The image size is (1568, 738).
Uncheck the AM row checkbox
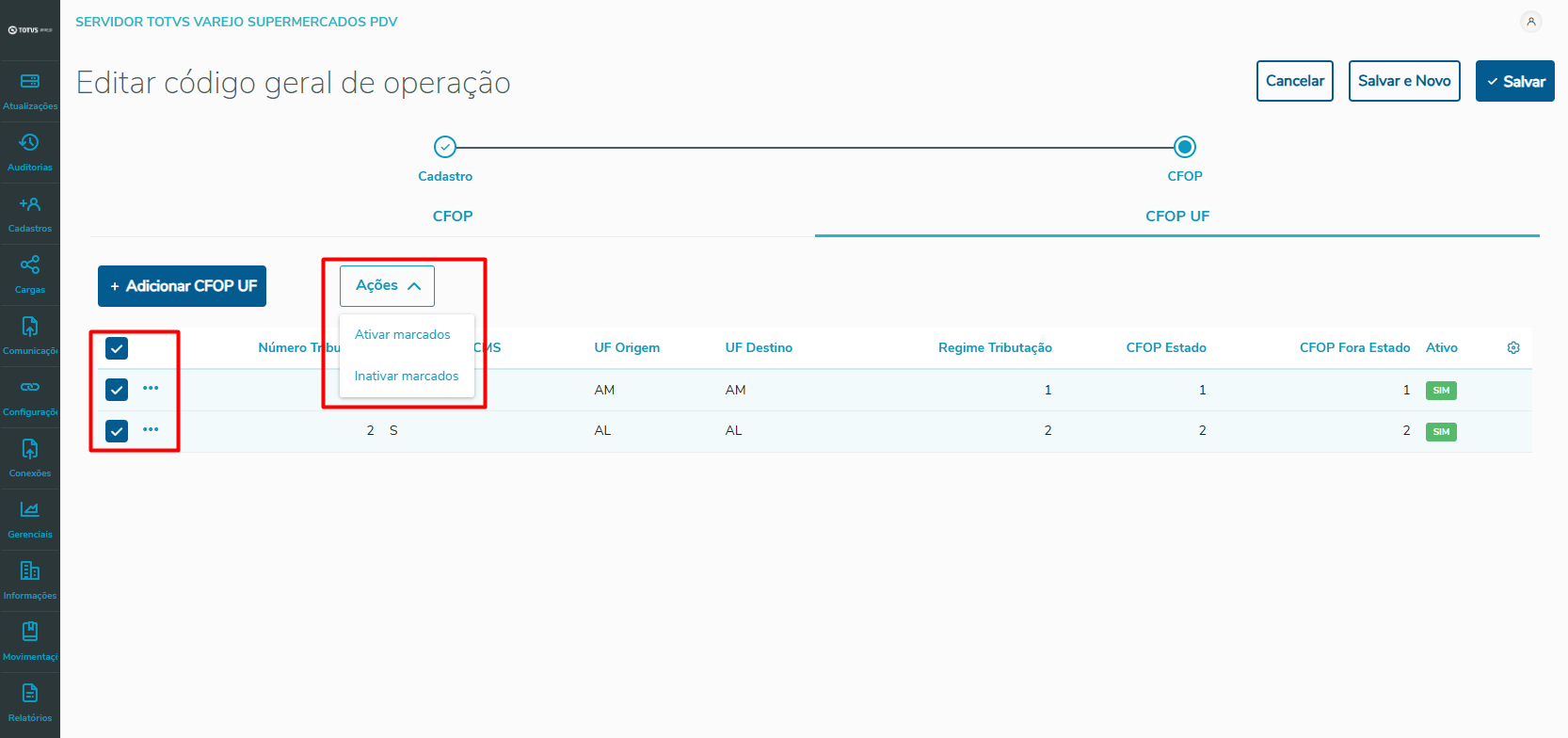pos(117,390)
